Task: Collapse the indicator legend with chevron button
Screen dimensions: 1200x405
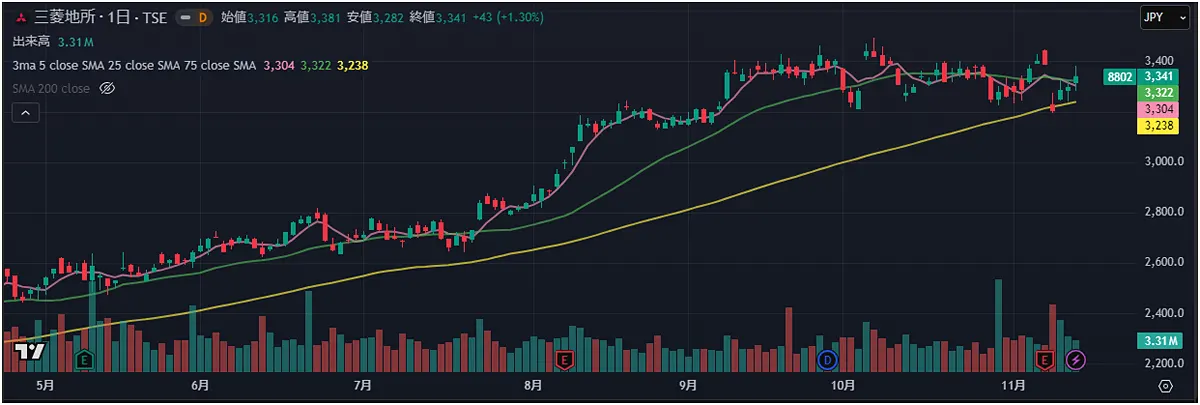Action: point(26,114)
